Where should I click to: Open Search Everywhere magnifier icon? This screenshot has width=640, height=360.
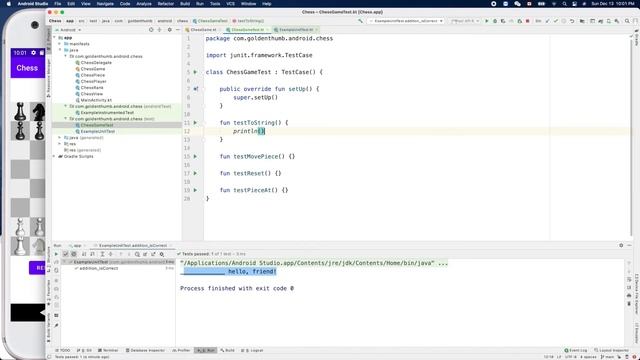[627, 21]
